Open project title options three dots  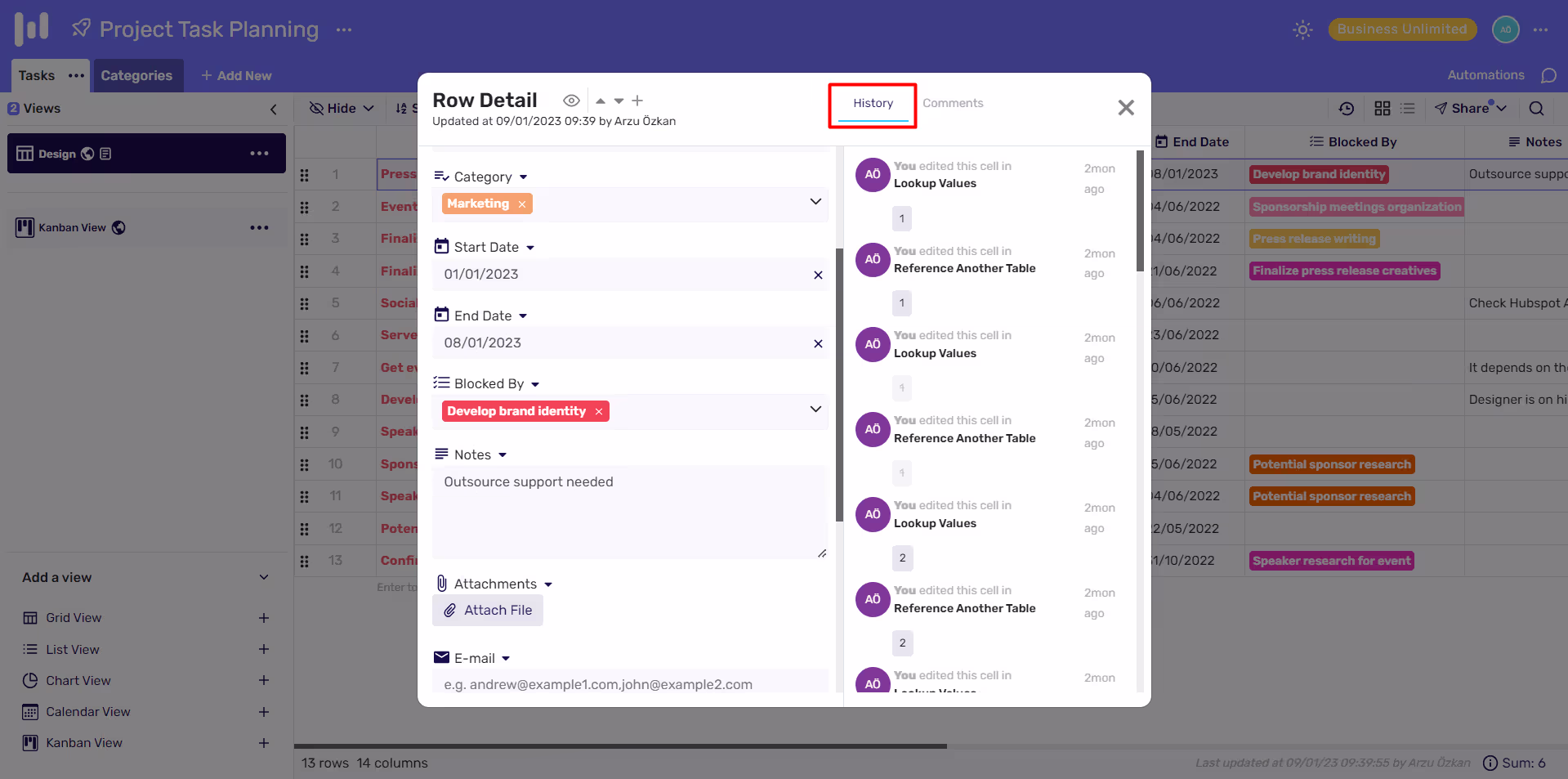(344, 29)
